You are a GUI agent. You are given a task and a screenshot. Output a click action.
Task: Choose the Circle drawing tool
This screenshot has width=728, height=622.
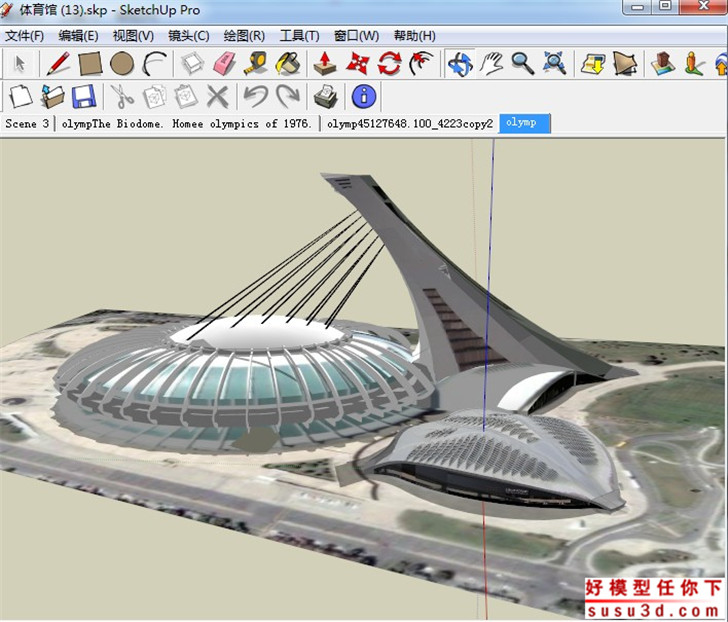pos(122,64)
